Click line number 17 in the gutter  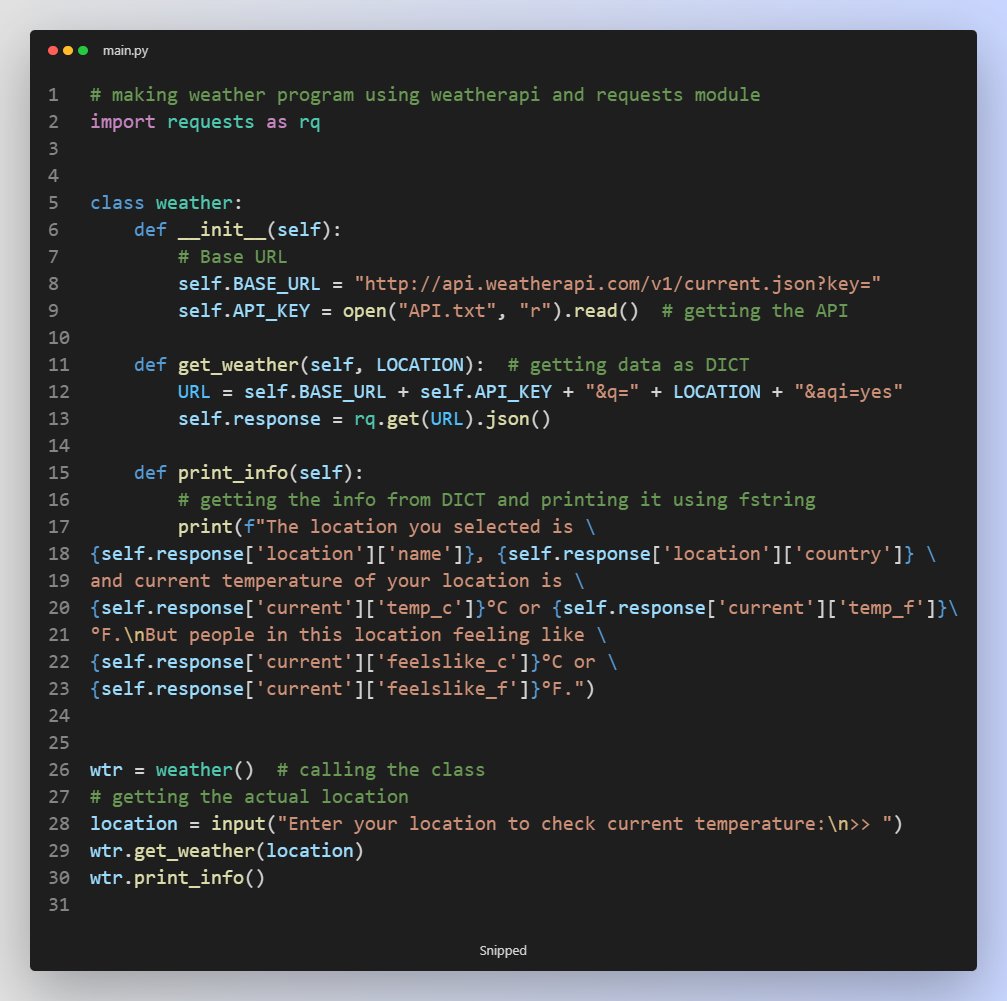(58, 527)
